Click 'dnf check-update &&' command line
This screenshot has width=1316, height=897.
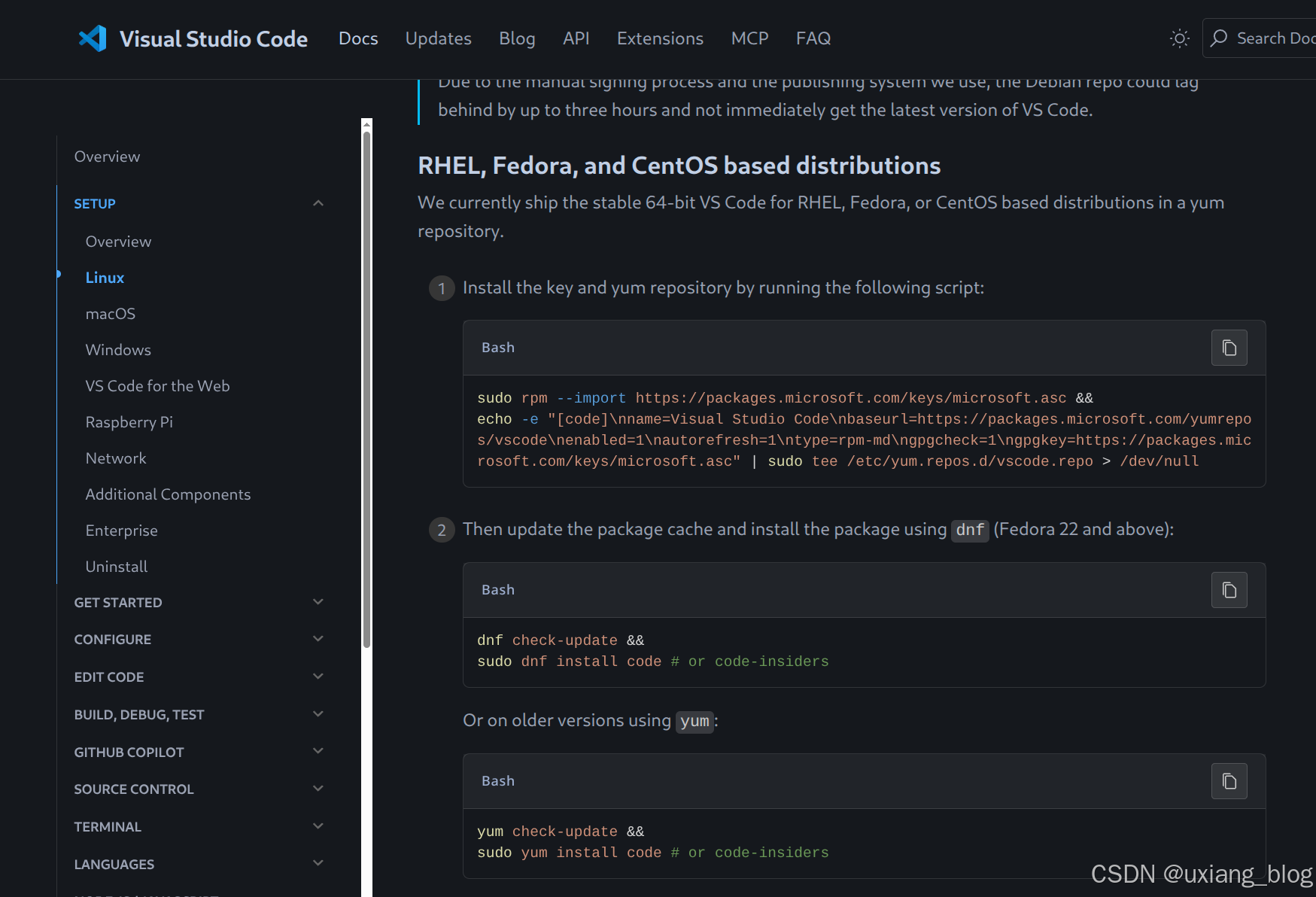(561, 640)
